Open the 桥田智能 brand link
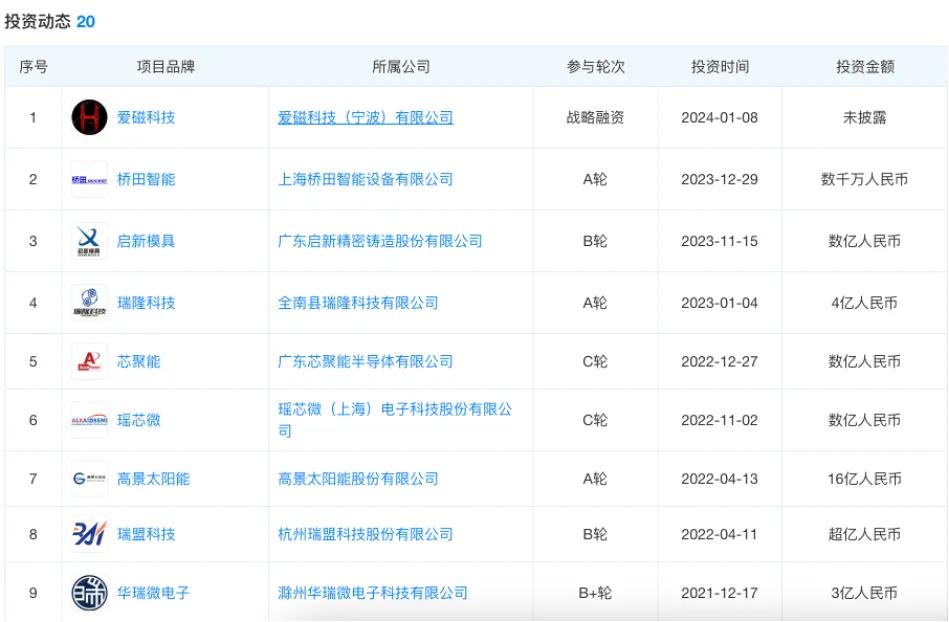Viewport: 949px width, 622px height. pos(146,179)
